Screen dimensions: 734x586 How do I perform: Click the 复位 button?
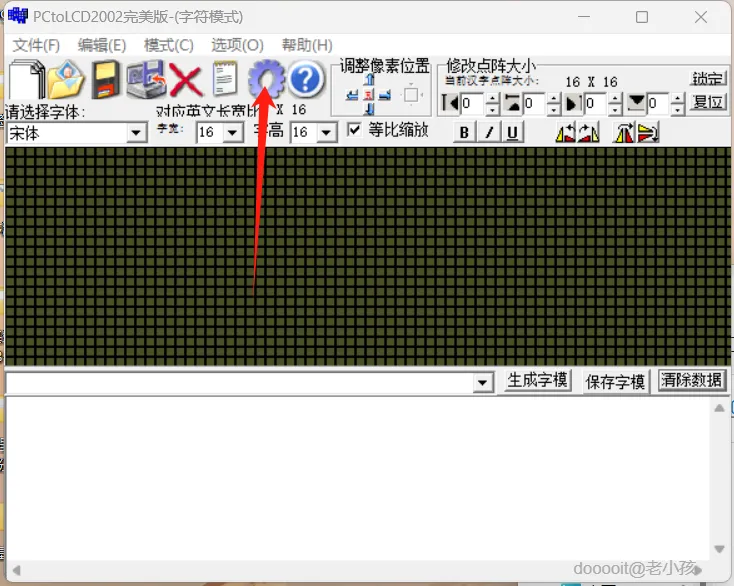pyautogui.click(x=708, y=102)
